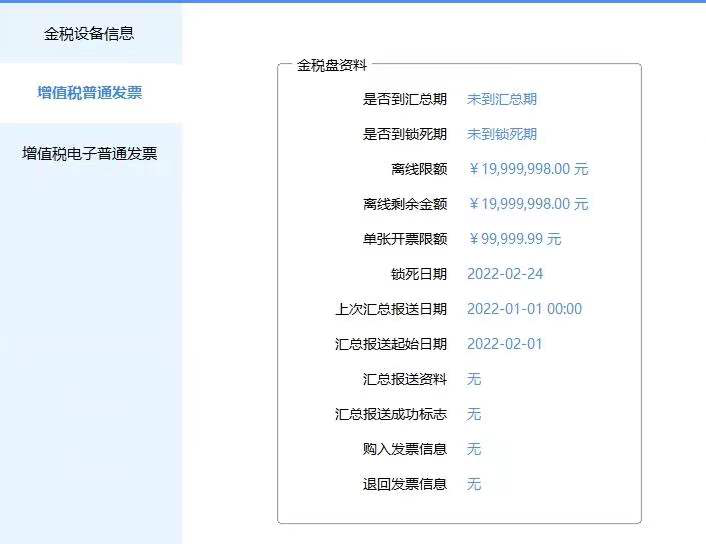Select the 未到汇总期 value
Viewport: 706px width, 544px height.
point(502,99)
